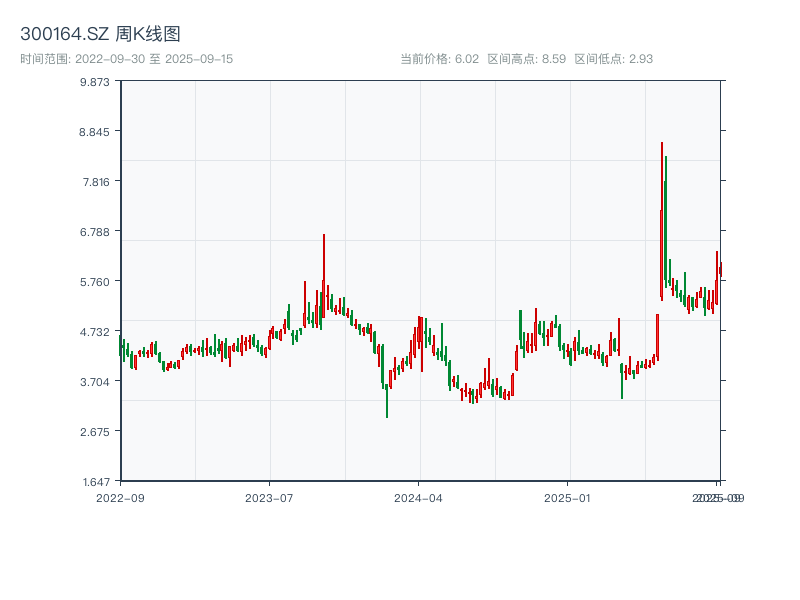Click y-axis label 2.675
Image resolution: width=800 pixels, height=600 pixels.
pyautogui.click(x=94, y=432)
